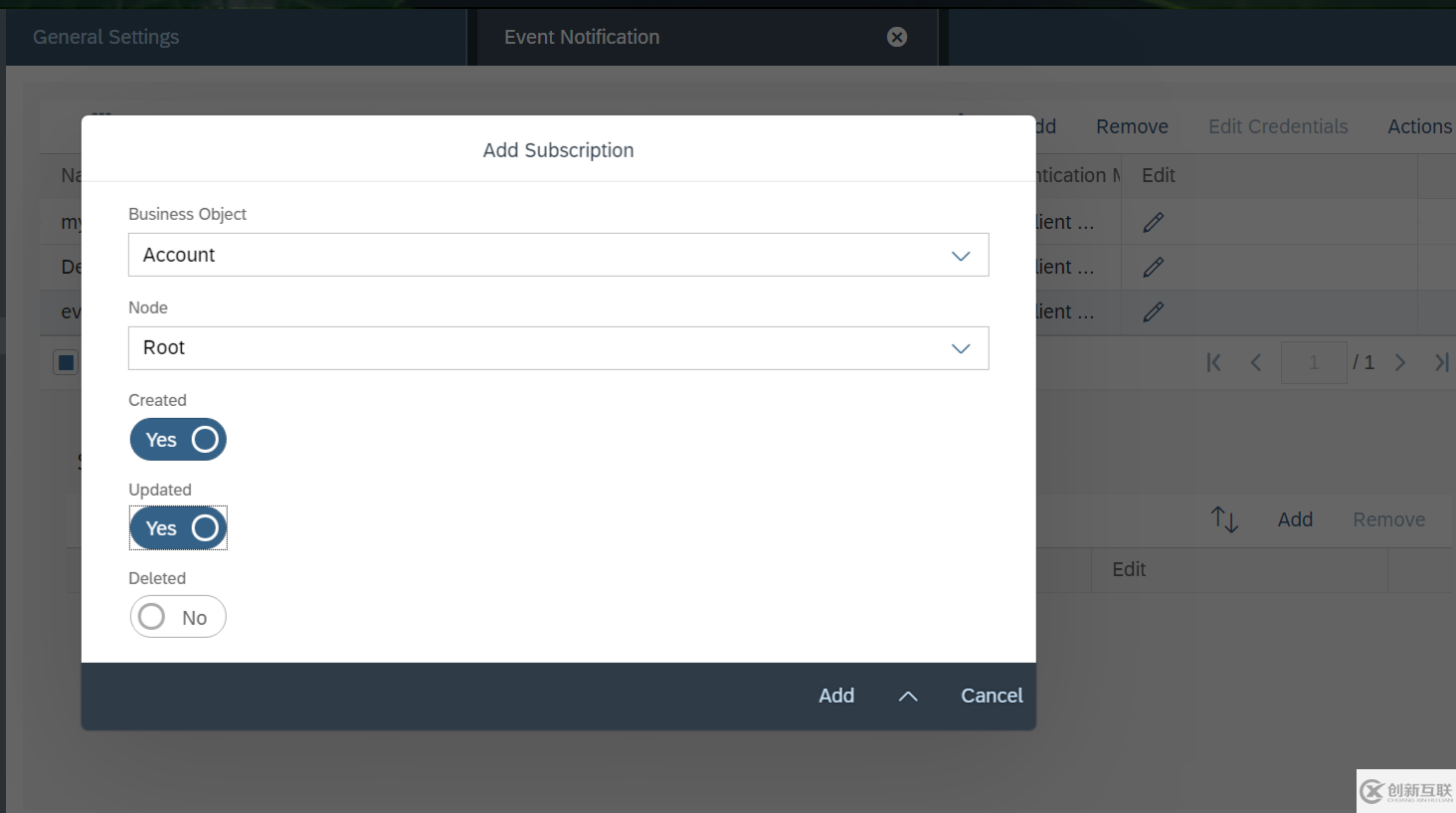Click the sort icon next to the lower Add button
The width and height of the screenshot is (1456, 813).
[1224, 518]
